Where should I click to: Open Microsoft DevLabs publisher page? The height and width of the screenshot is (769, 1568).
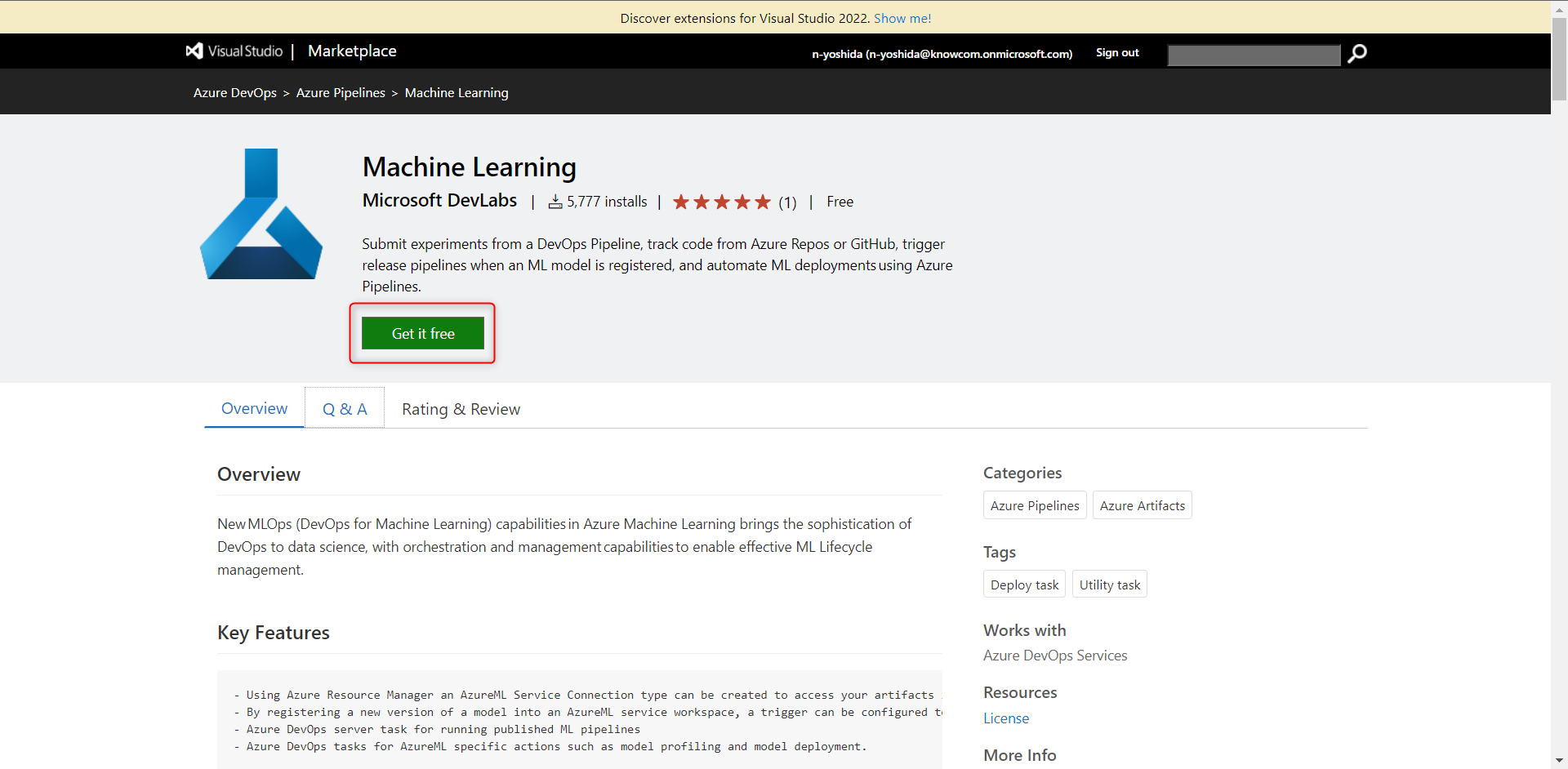pyautogui.click(x=439, y=200)
